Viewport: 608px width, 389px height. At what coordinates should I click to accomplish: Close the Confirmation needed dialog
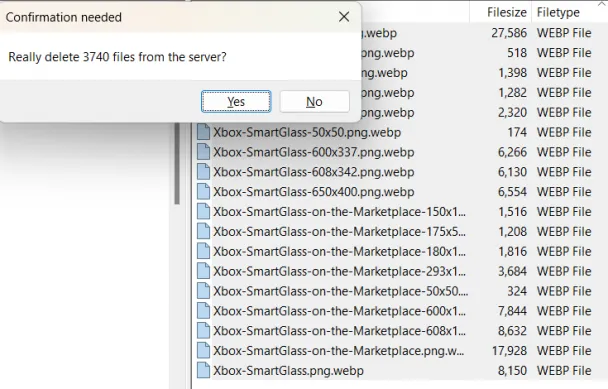(x=344, y=17)
